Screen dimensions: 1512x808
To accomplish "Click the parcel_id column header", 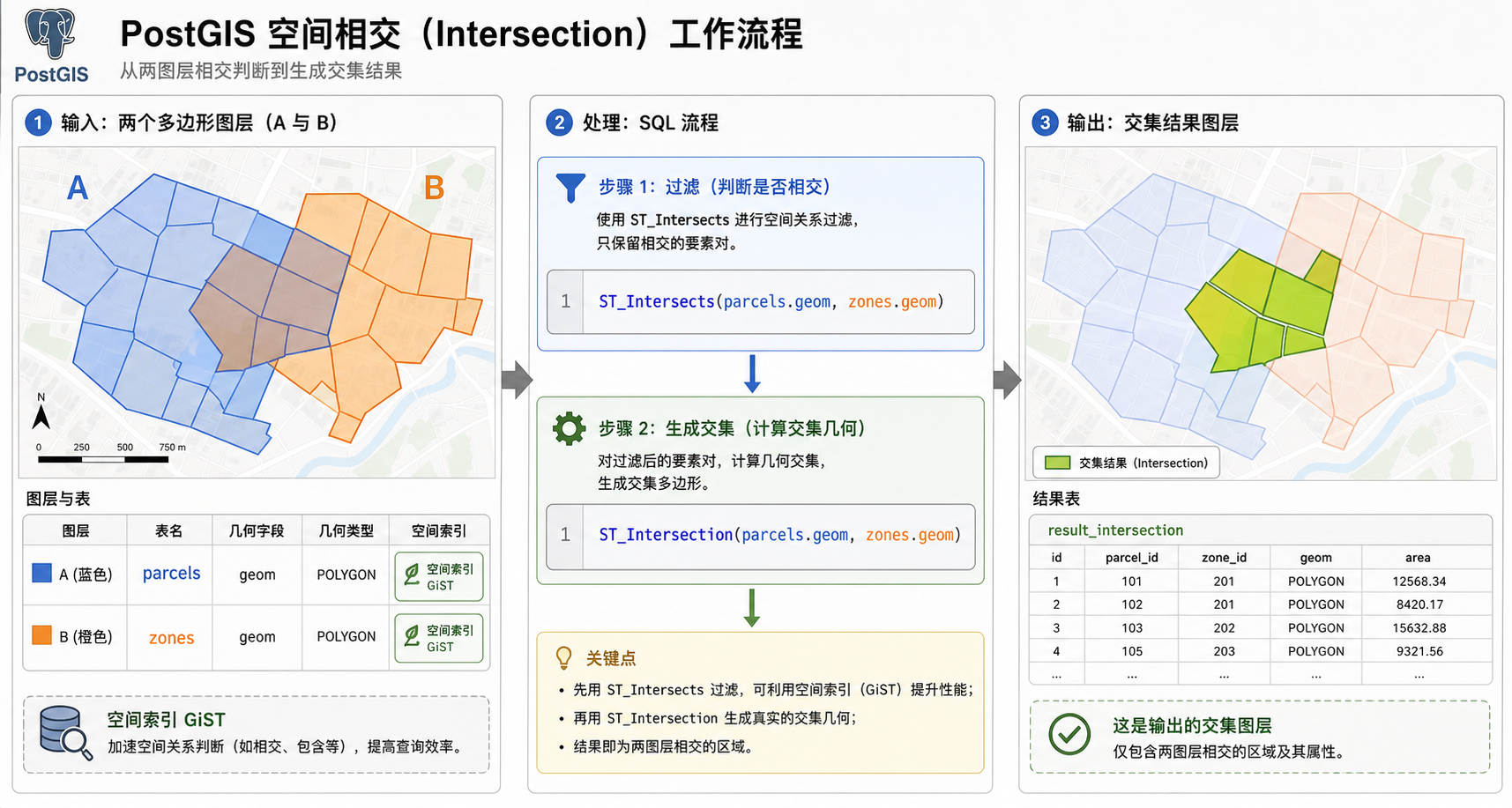I will pos(1132,558).
